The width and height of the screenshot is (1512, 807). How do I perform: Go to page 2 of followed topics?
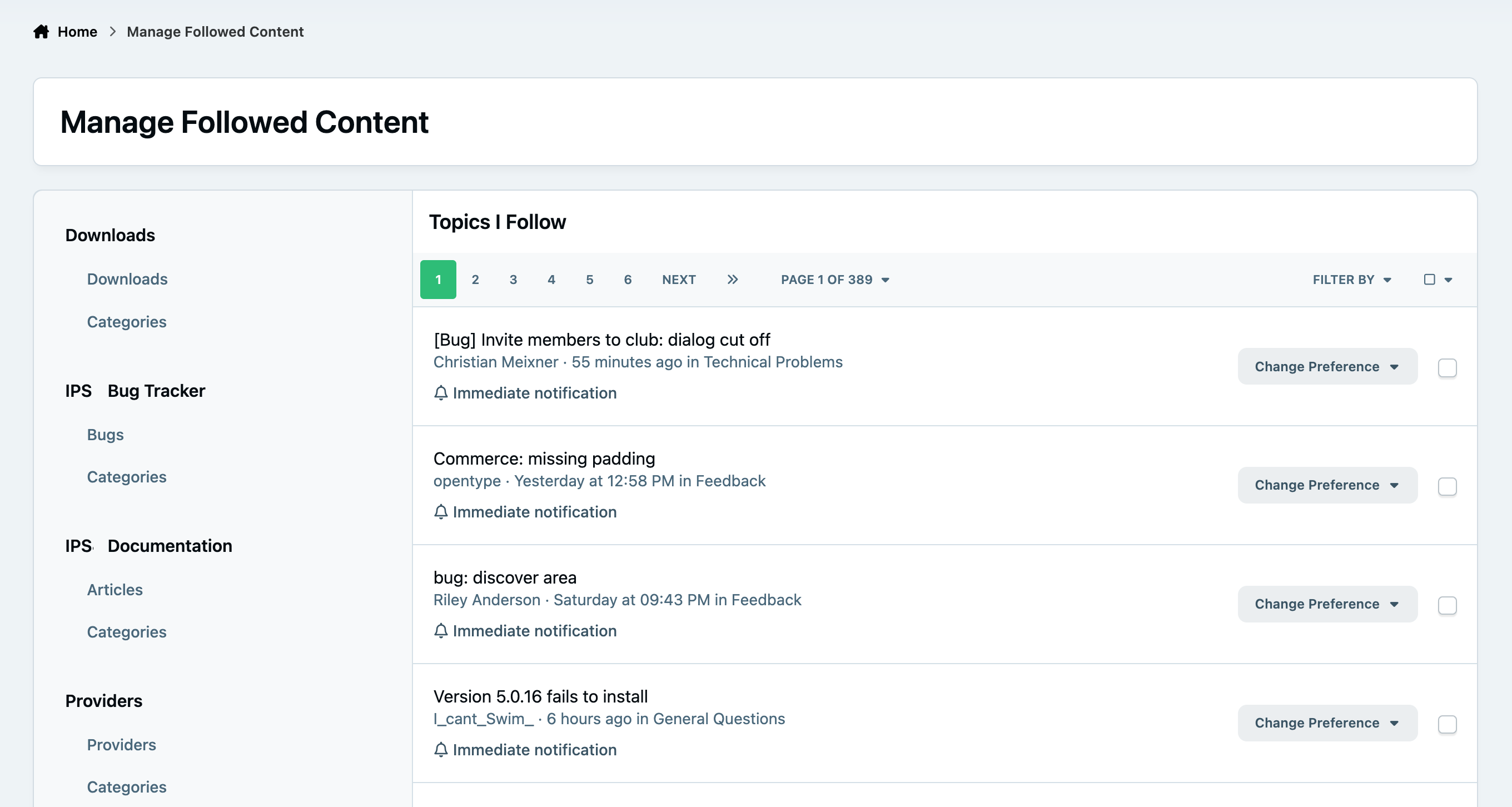[x=475, y=280]
